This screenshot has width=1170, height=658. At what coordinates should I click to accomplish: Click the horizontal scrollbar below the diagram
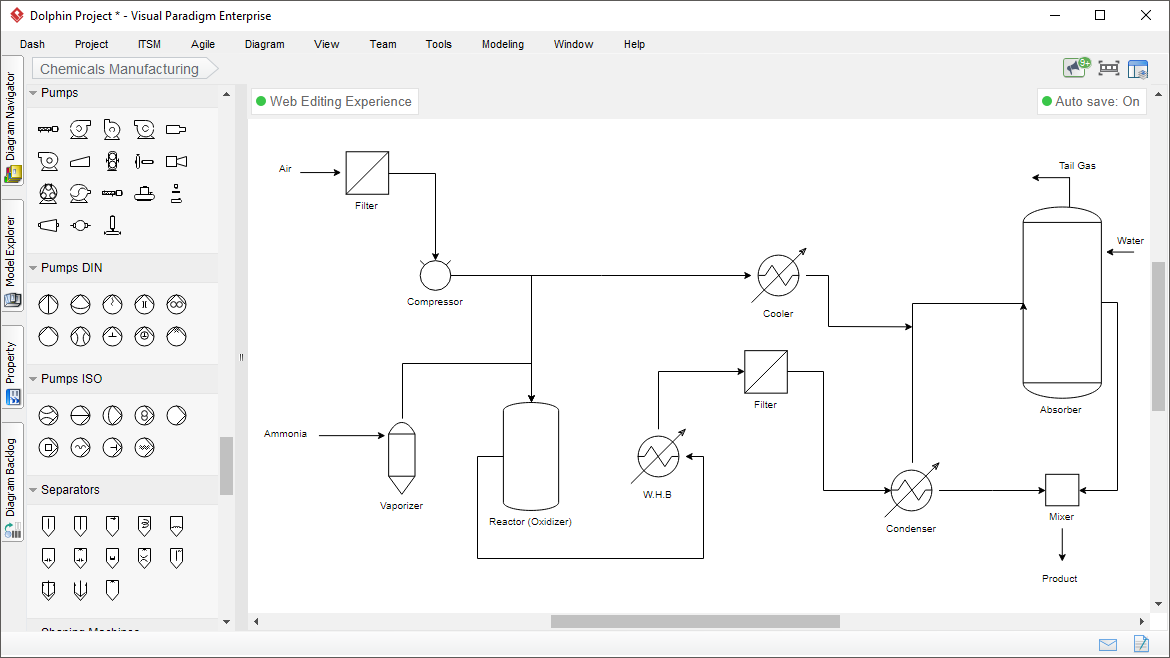(694, 620)
